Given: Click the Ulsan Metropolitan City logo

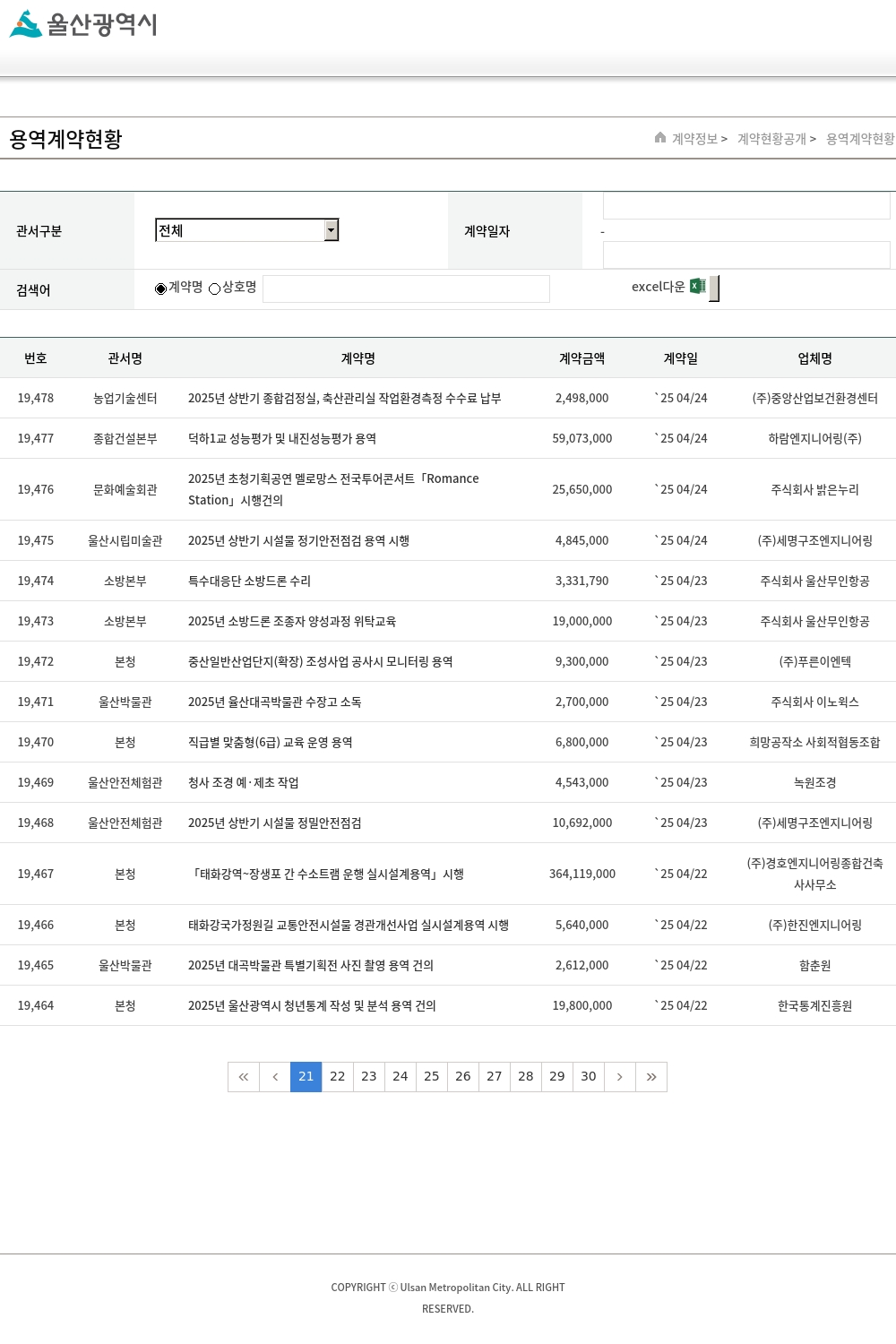Looking at the screenshot, I should pos(83,24).
